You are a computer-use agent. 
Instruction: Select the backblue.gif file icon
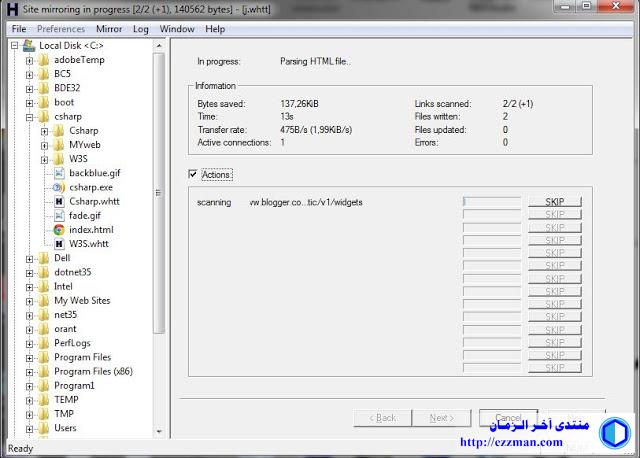(59, 173)
